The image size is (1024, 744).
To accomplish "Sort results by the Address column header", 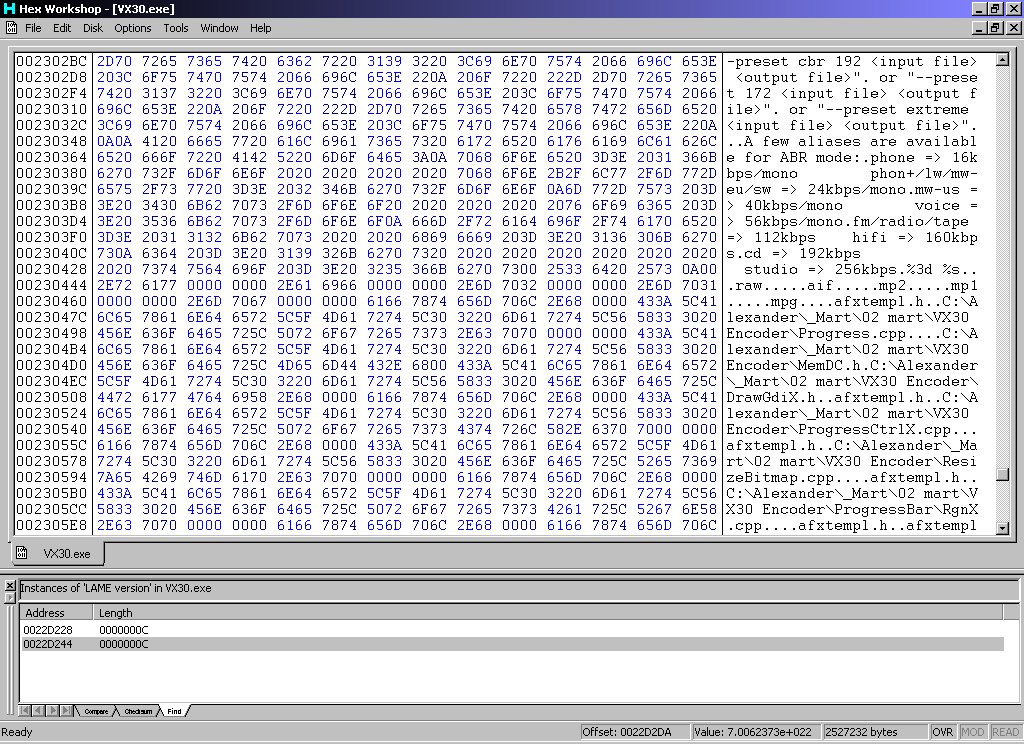I will [57, 613].
